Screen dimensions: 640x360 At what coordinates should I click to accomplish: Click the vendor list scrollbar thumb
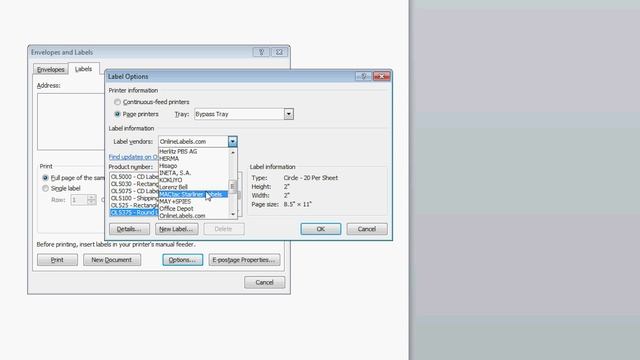[x=233, y=186]
